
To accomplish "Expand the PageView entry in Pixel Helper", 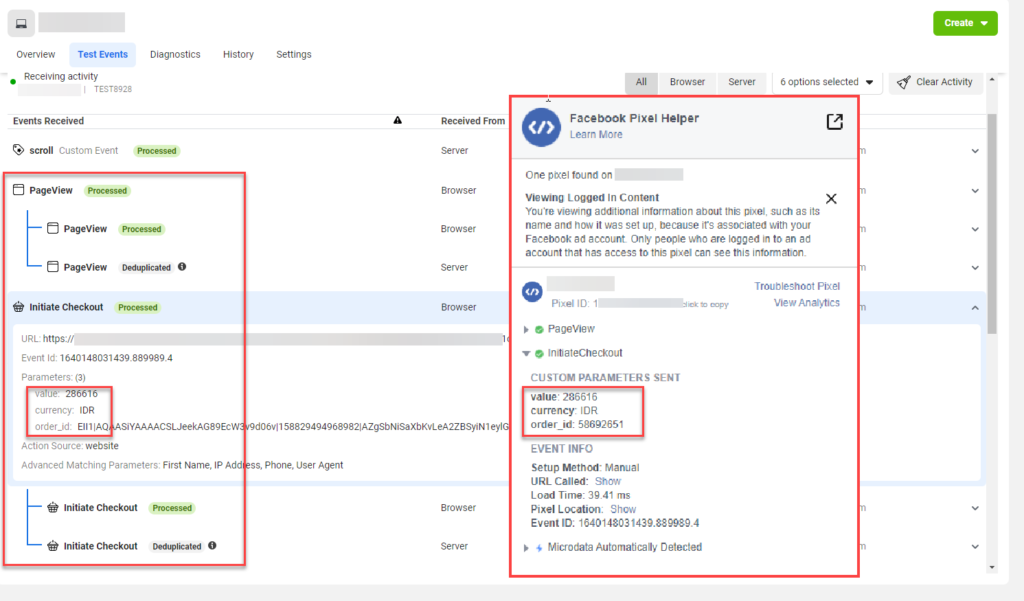I will (x=527, y=329).
